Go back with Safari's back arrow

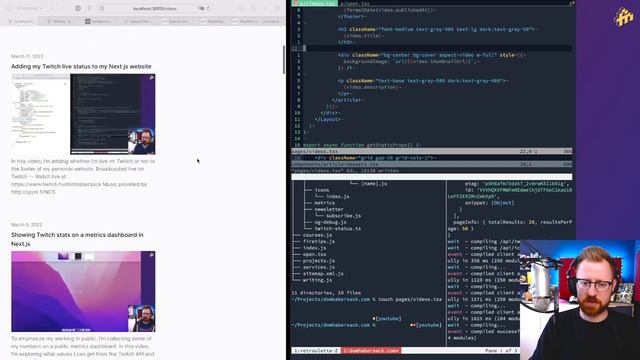coord(52,8)
